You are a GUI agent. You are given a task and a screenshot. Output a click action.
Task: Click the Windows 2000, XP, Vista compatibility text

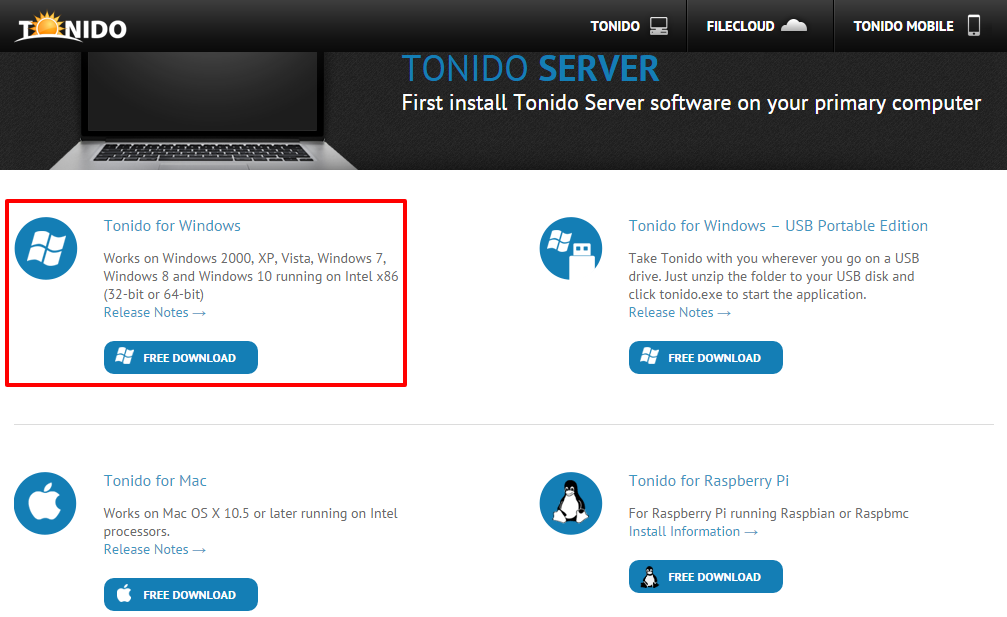click(250, 276)
